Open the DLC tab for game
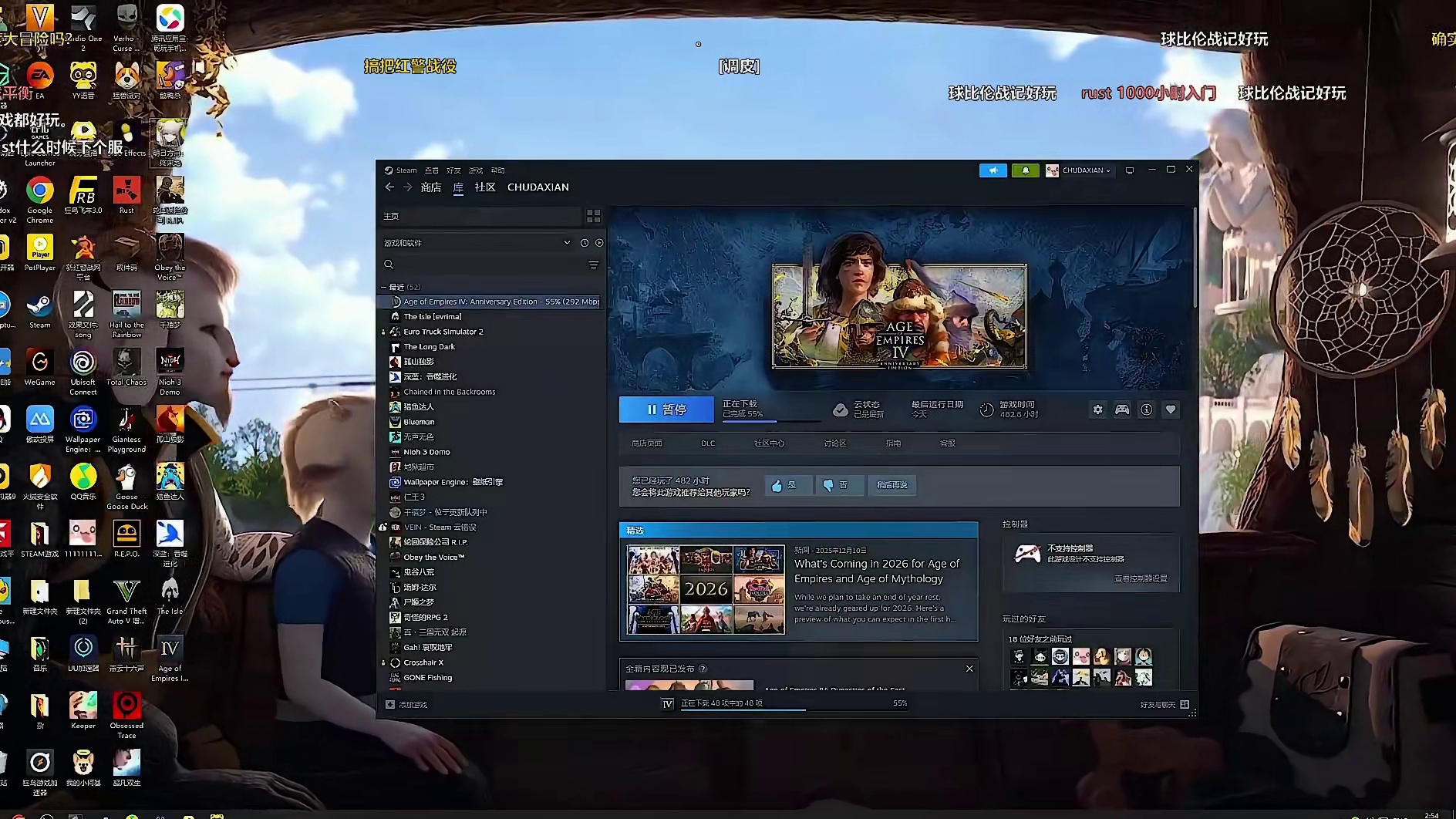 click(708, 443)
